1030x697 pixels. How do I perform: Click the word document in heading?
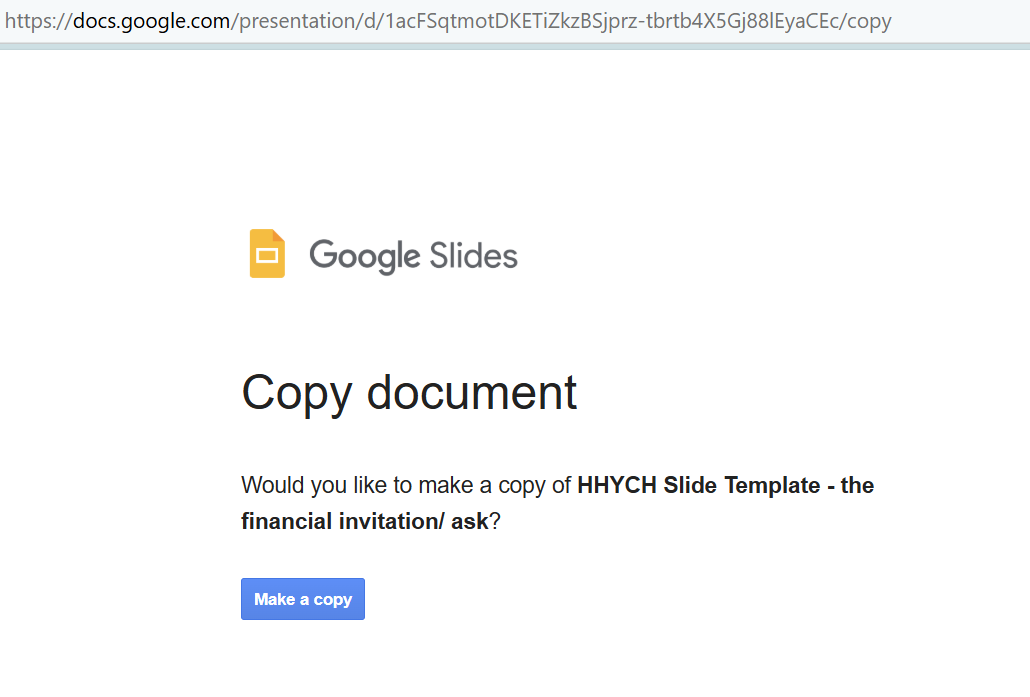471,392
